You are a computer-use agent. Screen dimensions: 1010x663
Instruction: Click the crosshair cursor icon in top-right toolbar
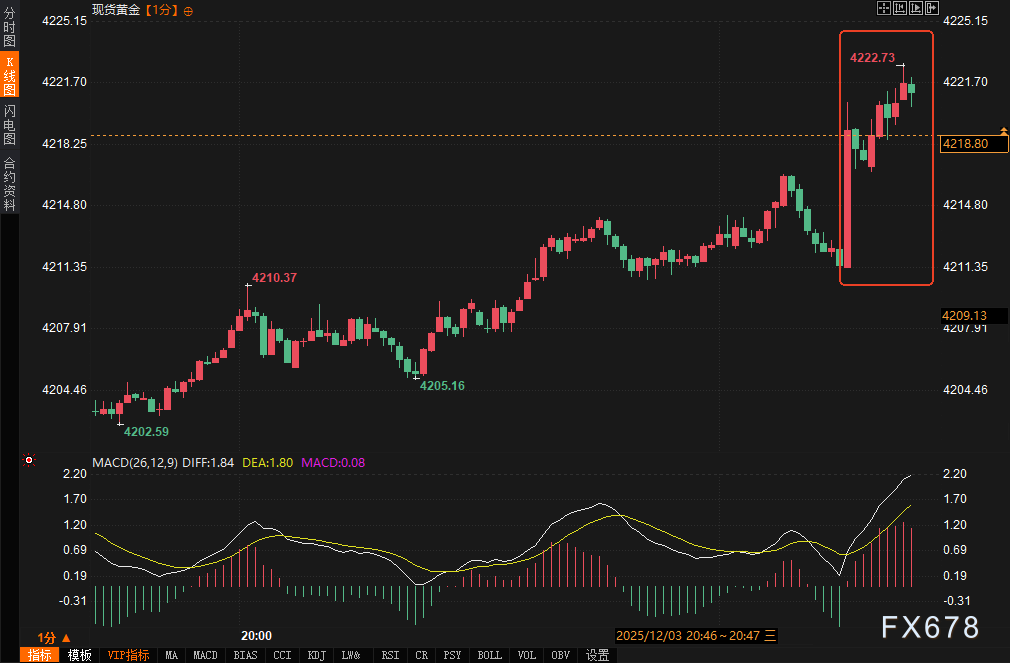[x=884, y=9]
